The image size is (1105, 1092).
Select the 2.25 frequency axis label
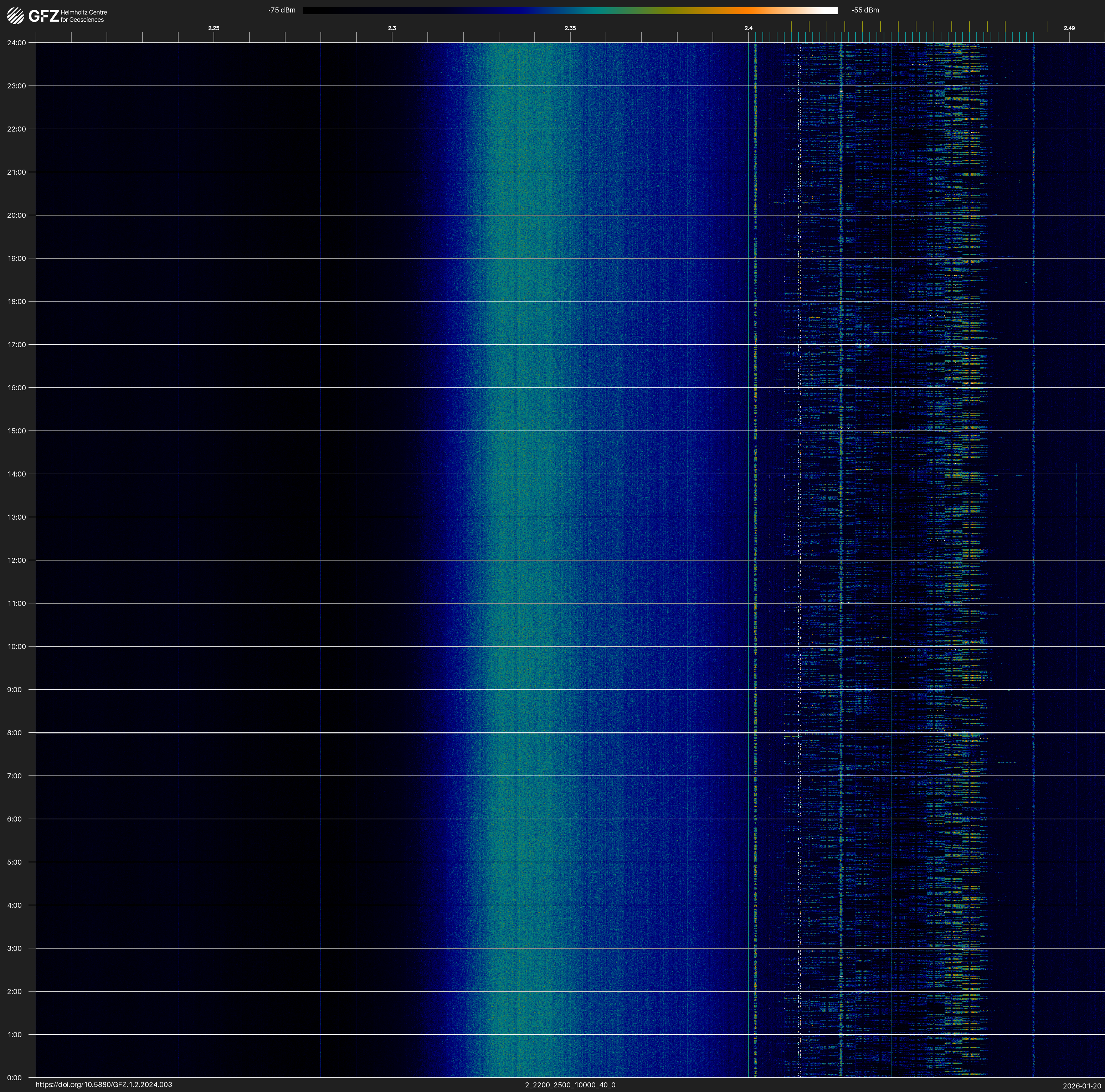pyautogui.click(x=213, y=28)
